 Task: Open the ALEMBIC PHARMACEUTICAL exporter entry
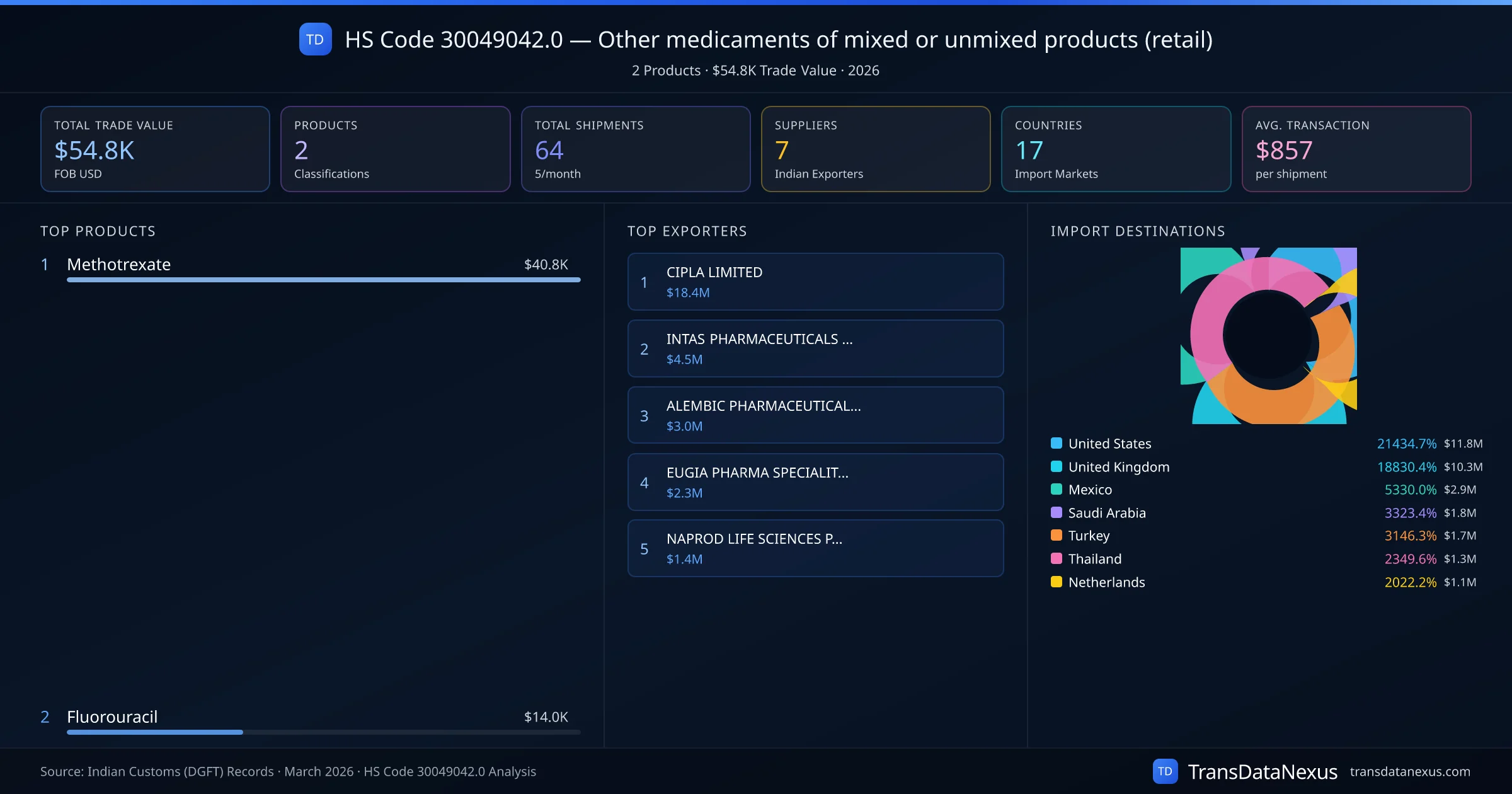(x=815, y=415)
